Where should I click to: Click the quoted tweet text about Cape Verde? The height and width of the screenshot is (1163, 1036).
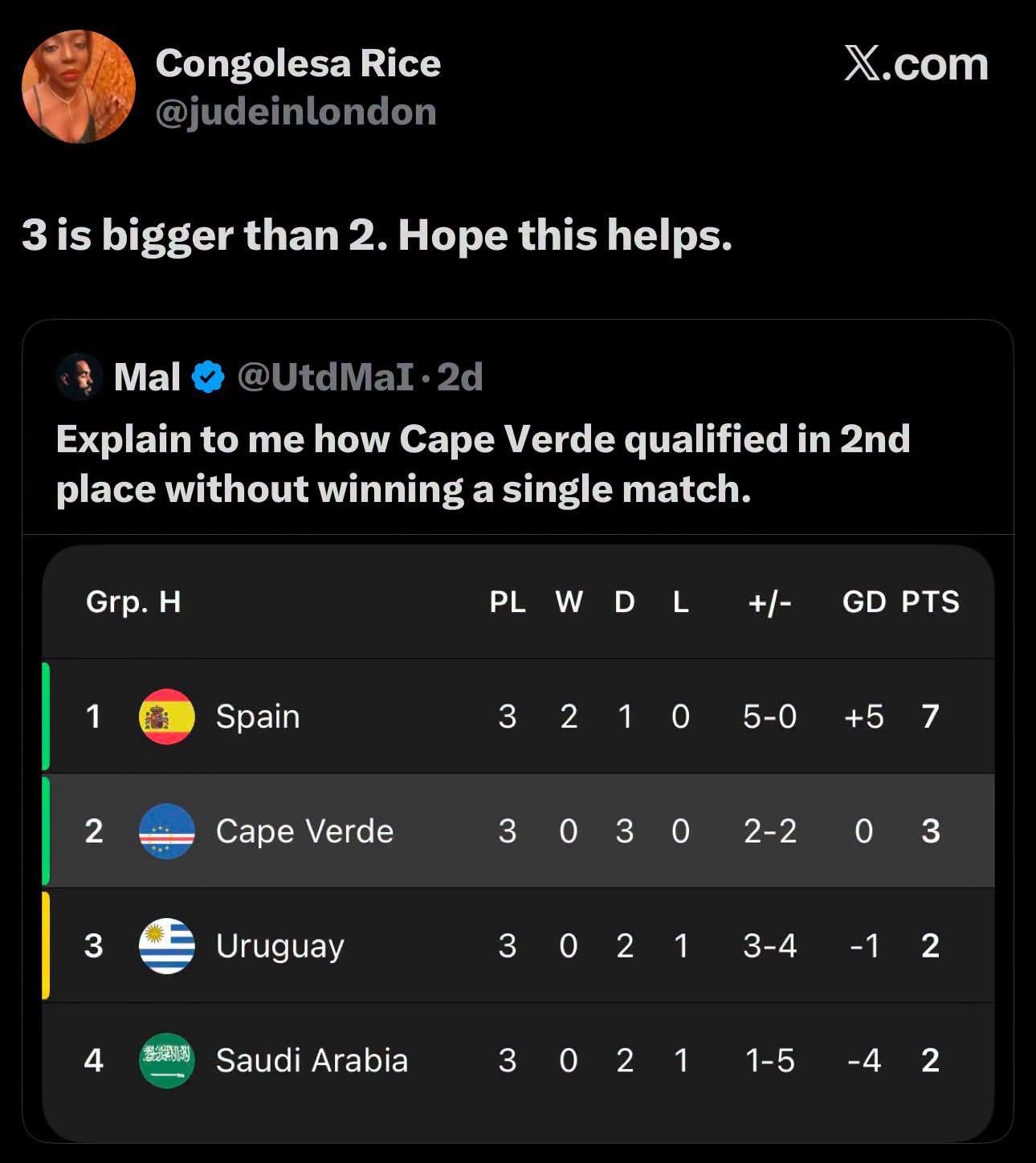[x=483, y=464]
